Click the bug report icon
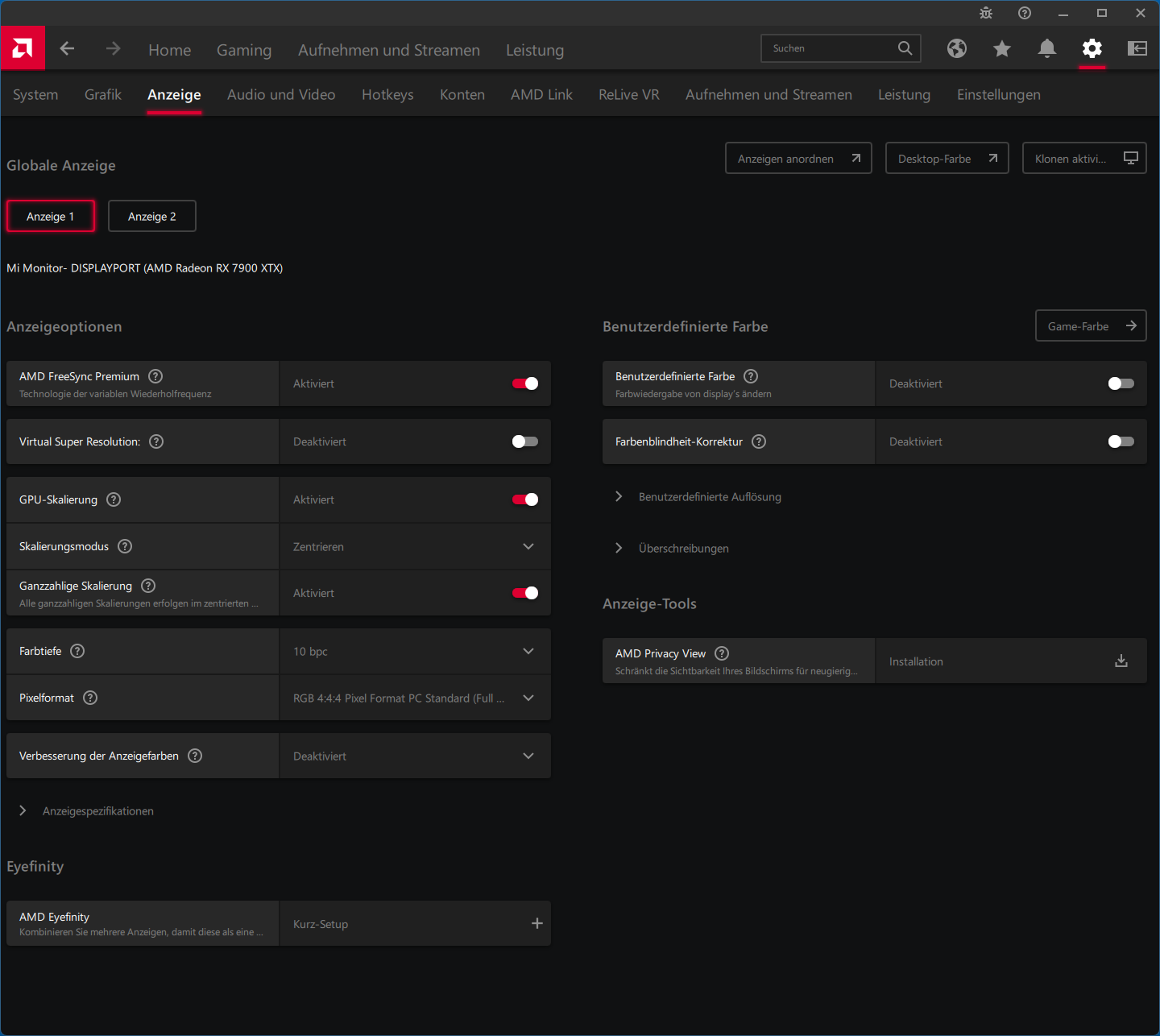1160x1036 pixels. pos(985,13)
